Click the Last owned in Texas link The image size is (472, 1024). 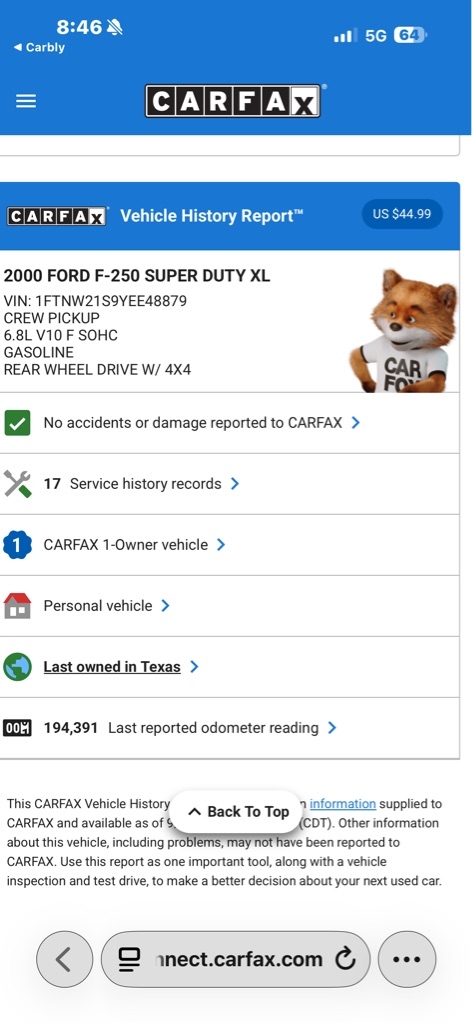pos(112,667)
